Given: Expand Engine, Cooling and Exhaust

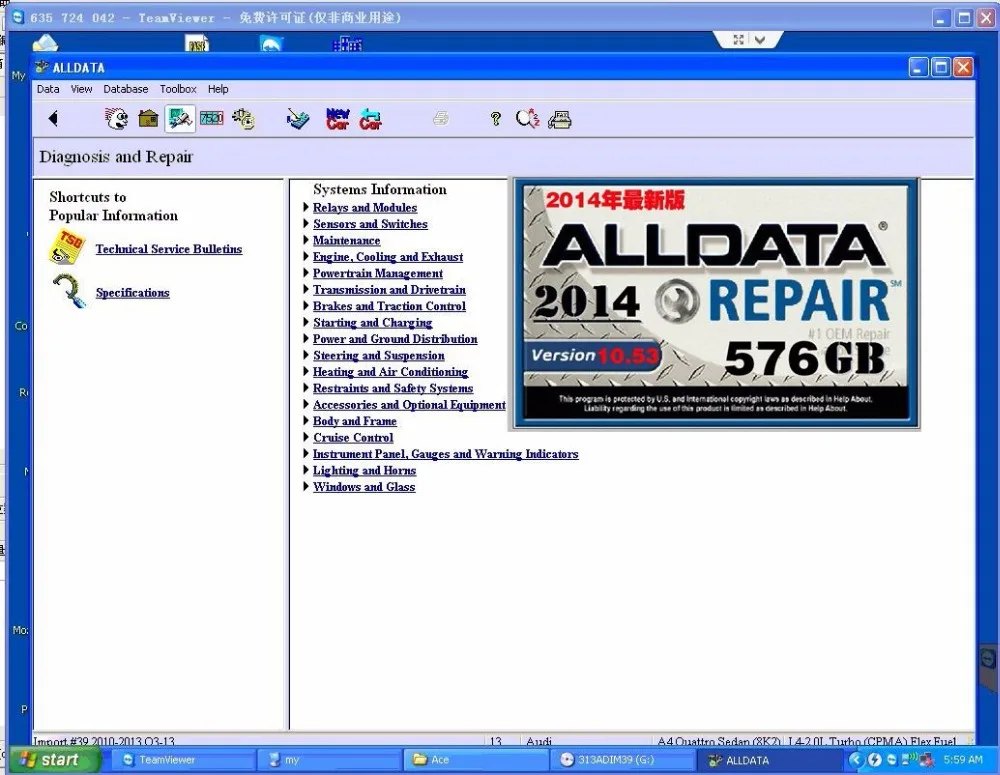Looking at the screenshot, I should pos(388,256).
